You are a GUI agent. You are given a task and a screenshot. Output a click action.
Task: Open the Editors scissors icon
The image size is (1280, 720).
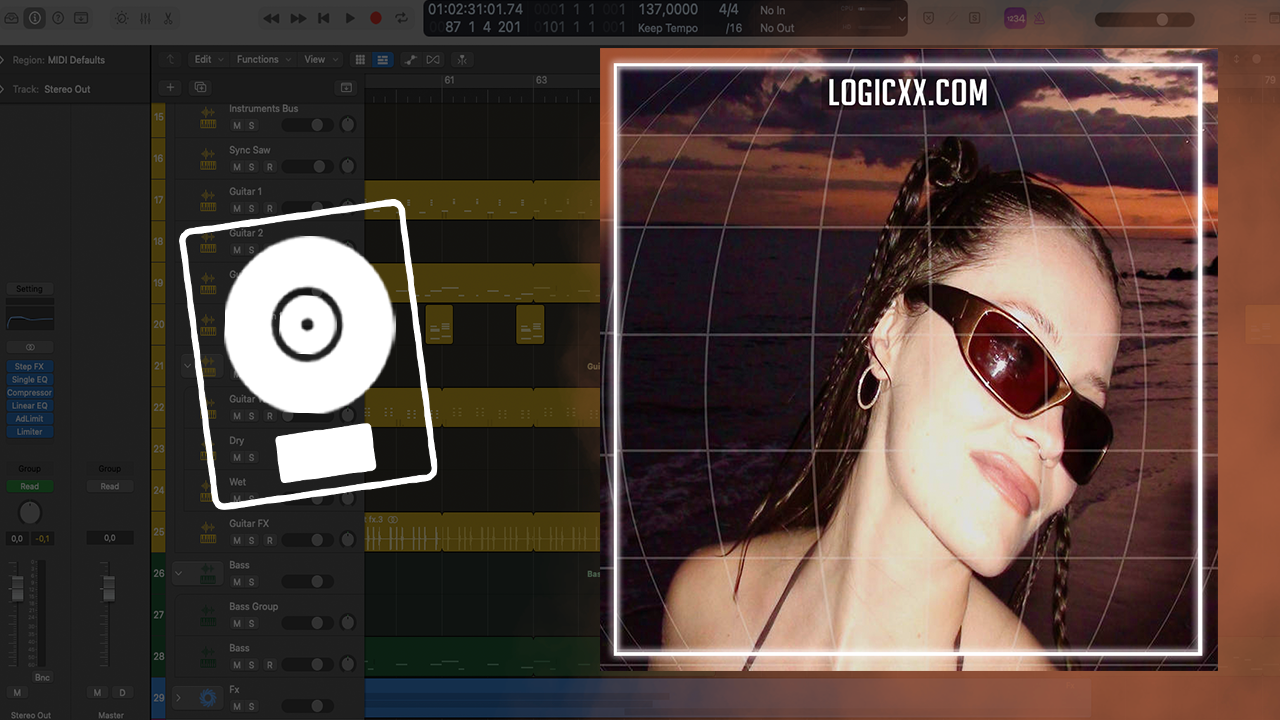168,18
